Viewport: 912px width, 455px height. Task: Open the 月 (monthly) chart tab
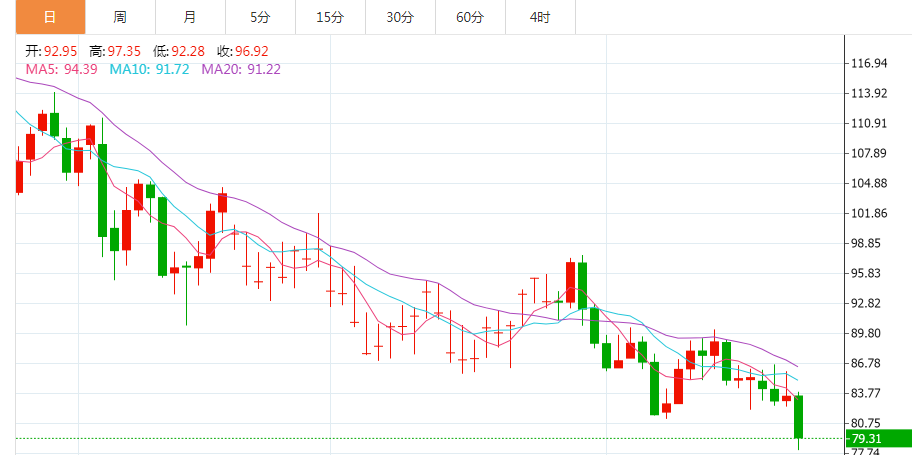click(x=190, y=18)
